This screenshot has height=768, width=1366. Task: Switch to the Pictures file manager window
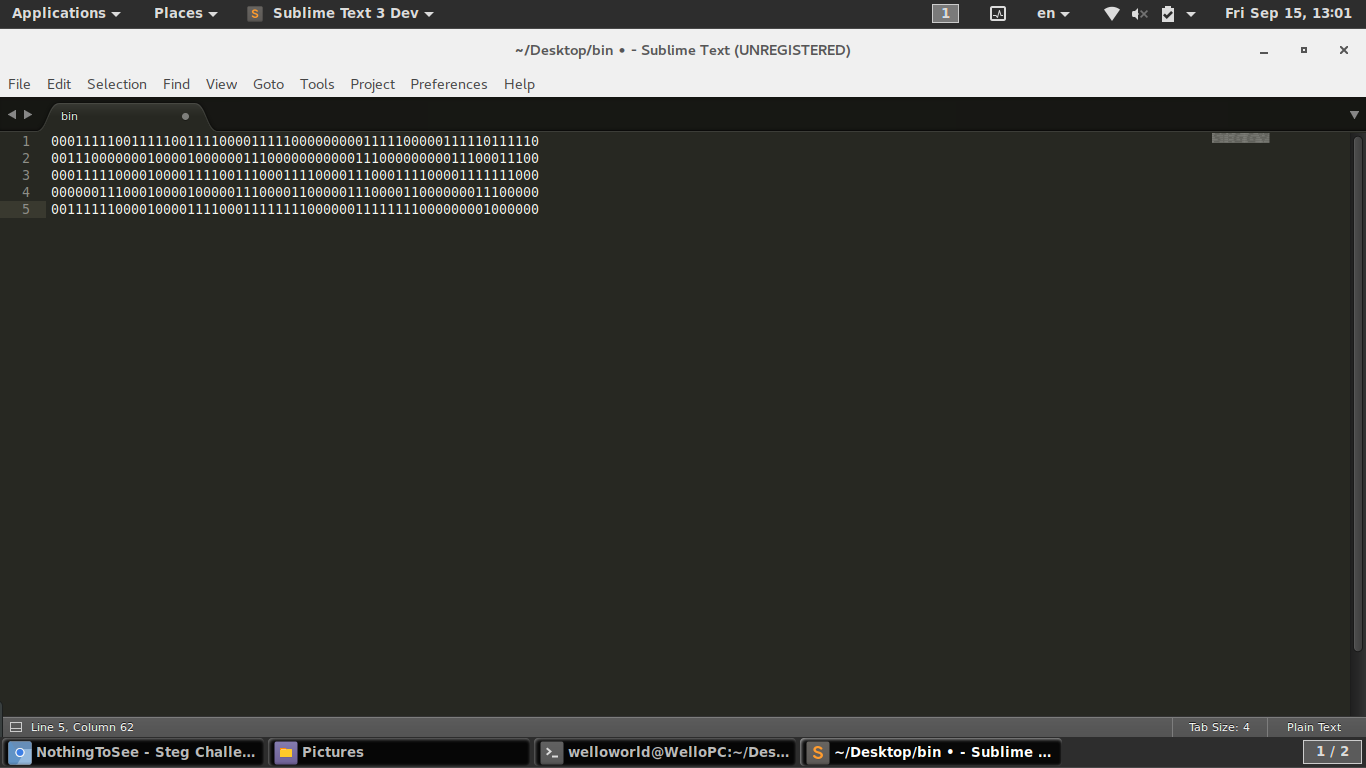coord(399,752)
